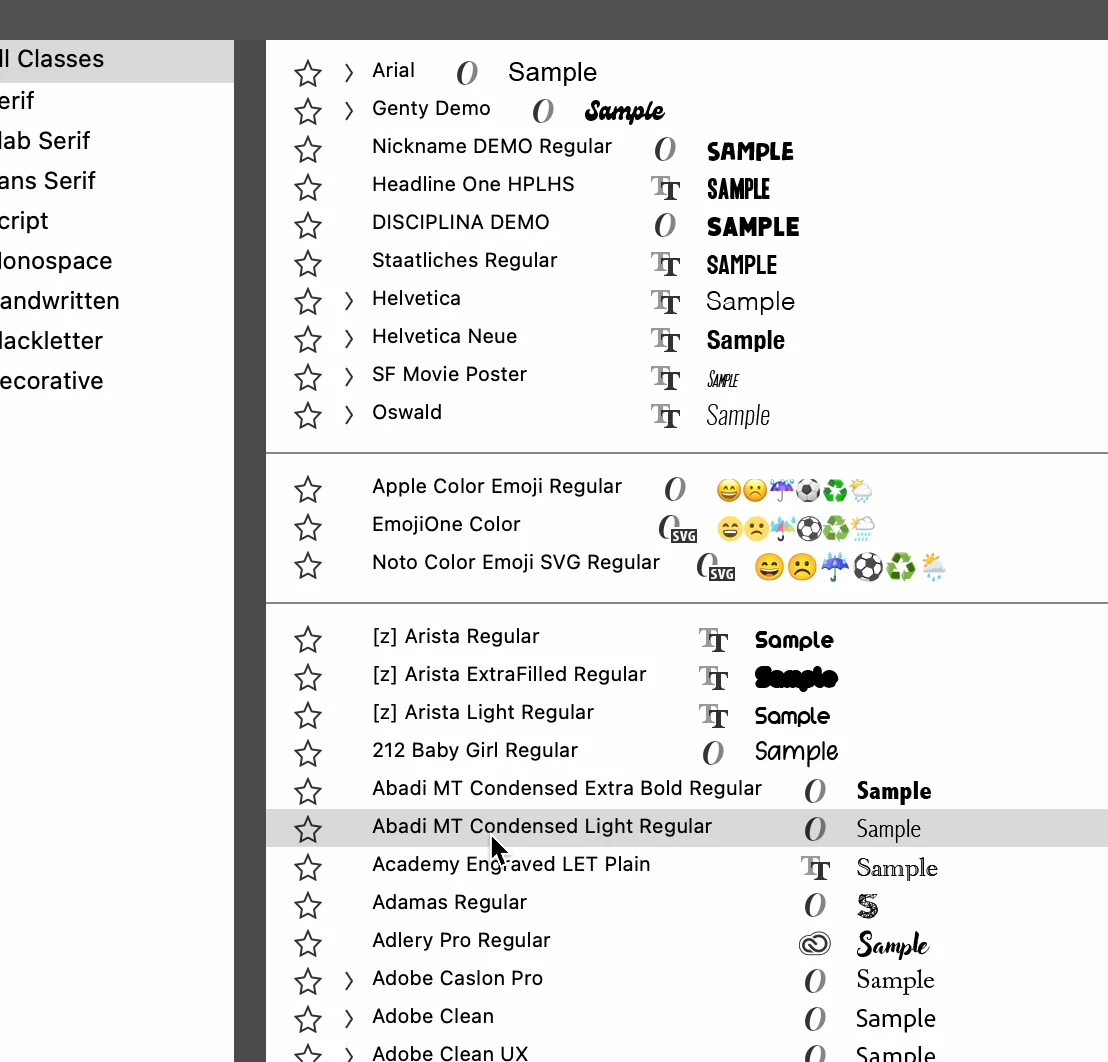Screen dimensions: 1108x1062
Task: Click TrueType icon beside Helvetica
Action: coord(666,302)
